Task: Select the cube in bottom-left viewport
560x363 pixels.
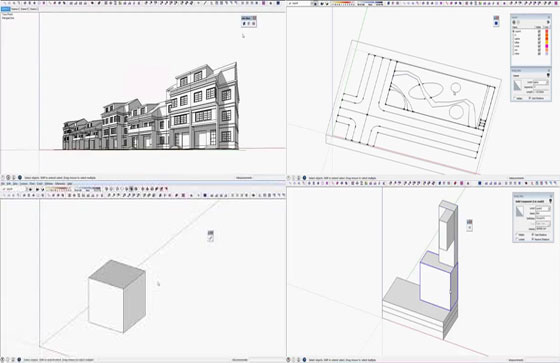Action: point(117,297)
